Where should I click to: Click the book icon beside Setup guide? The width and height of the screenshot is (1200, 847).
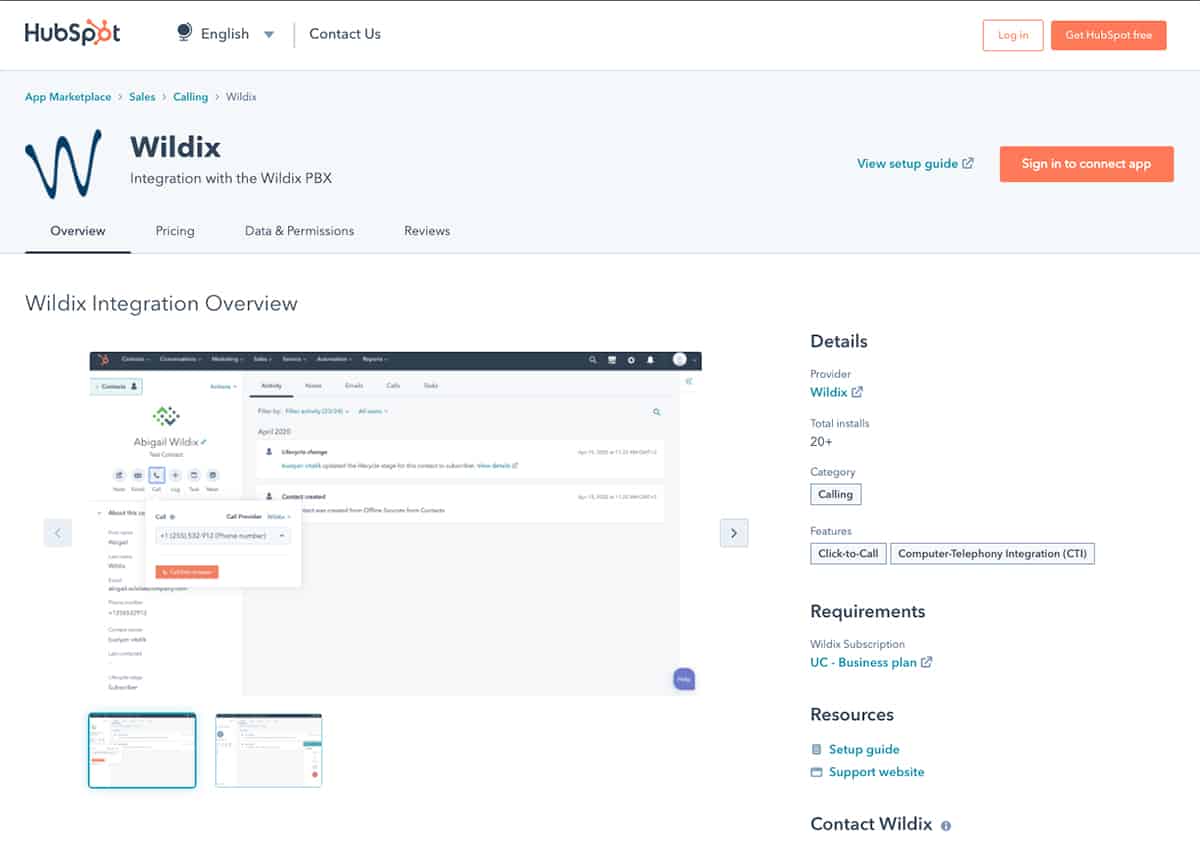[818, 749]
